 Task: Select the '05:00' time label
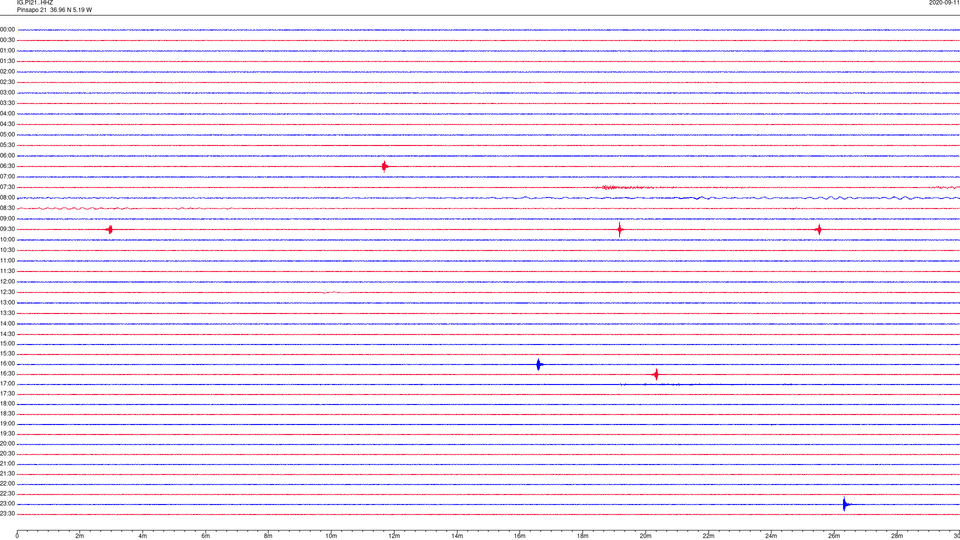point(8,135)
